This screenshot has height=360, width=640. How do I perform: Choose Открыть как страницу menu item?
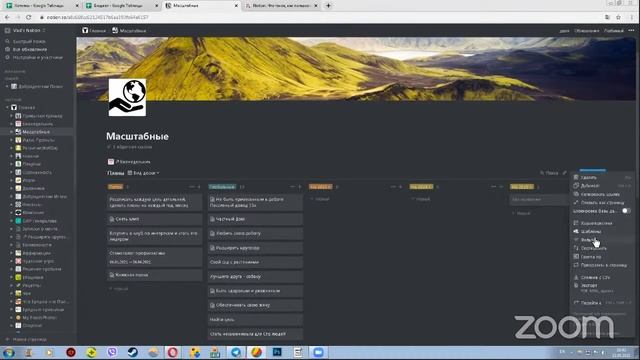[x=602, y=202]
